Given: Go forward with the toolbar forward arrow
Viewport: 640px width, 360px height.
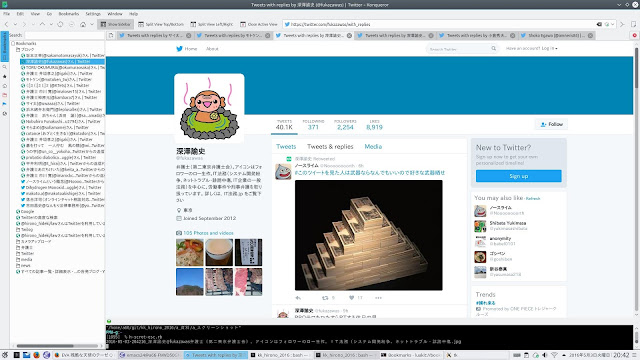Looking at the screenshot, I should [24, 24].
